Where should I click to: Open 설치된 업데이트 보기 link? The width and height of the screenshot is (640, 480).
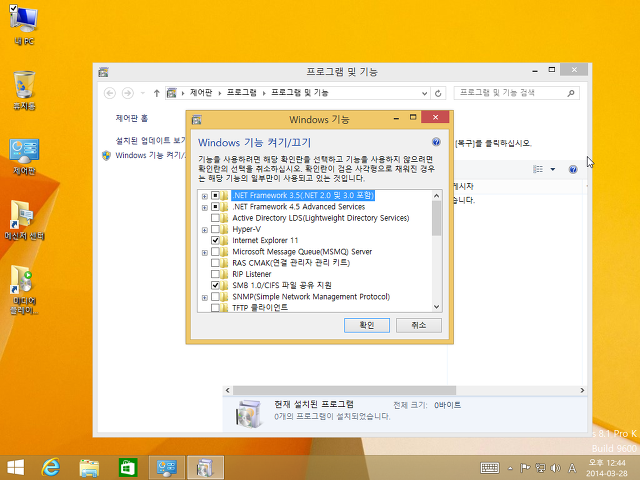150,140
